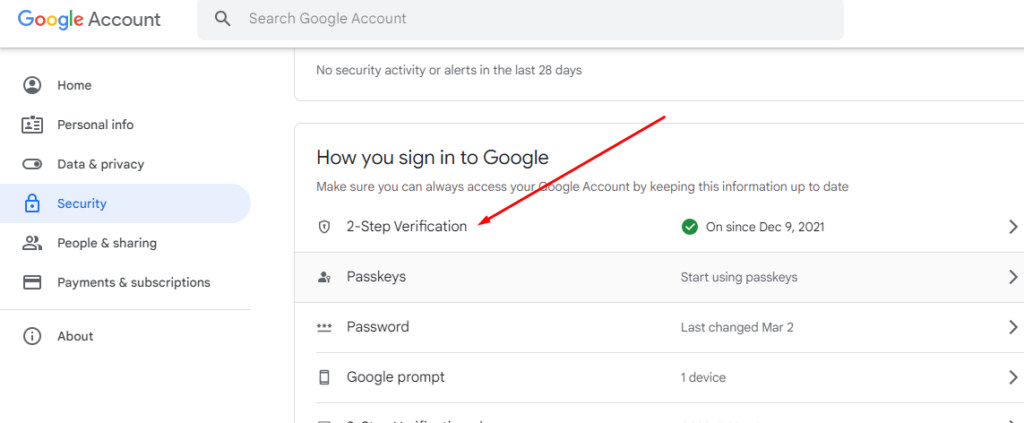The height and width of the screenshot is (423, 1024).
Task: Open the Google prompt row chevron
Action: click(x=1013, y=377)
